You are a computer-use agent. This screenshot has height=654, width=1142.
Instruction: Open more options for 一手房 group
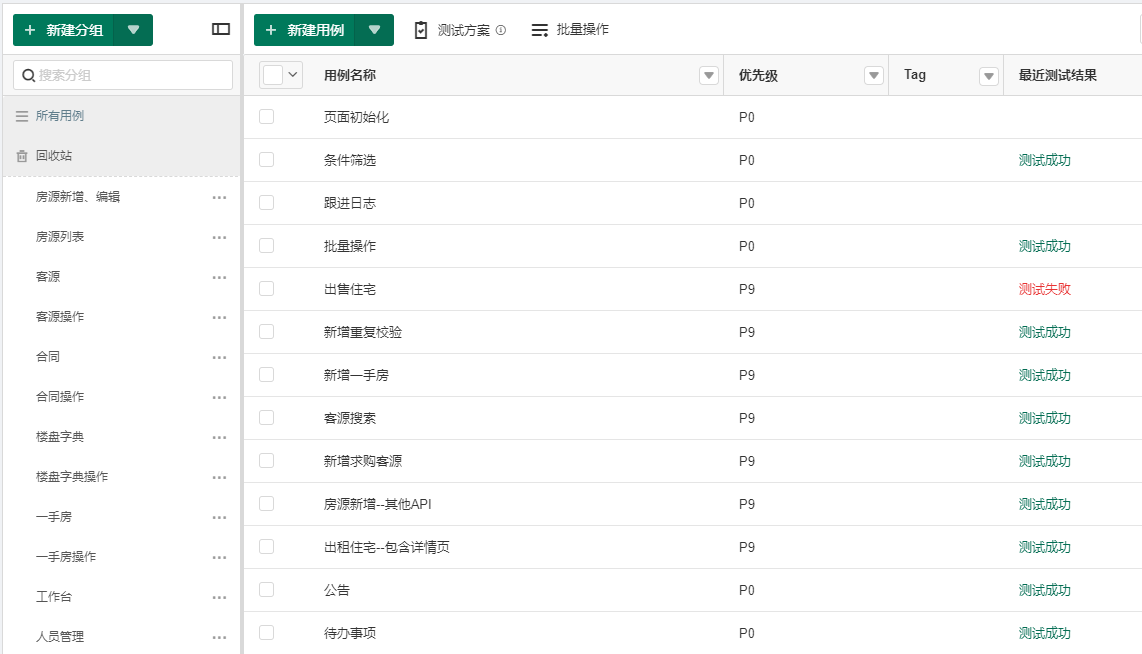[x=219, y=518]
